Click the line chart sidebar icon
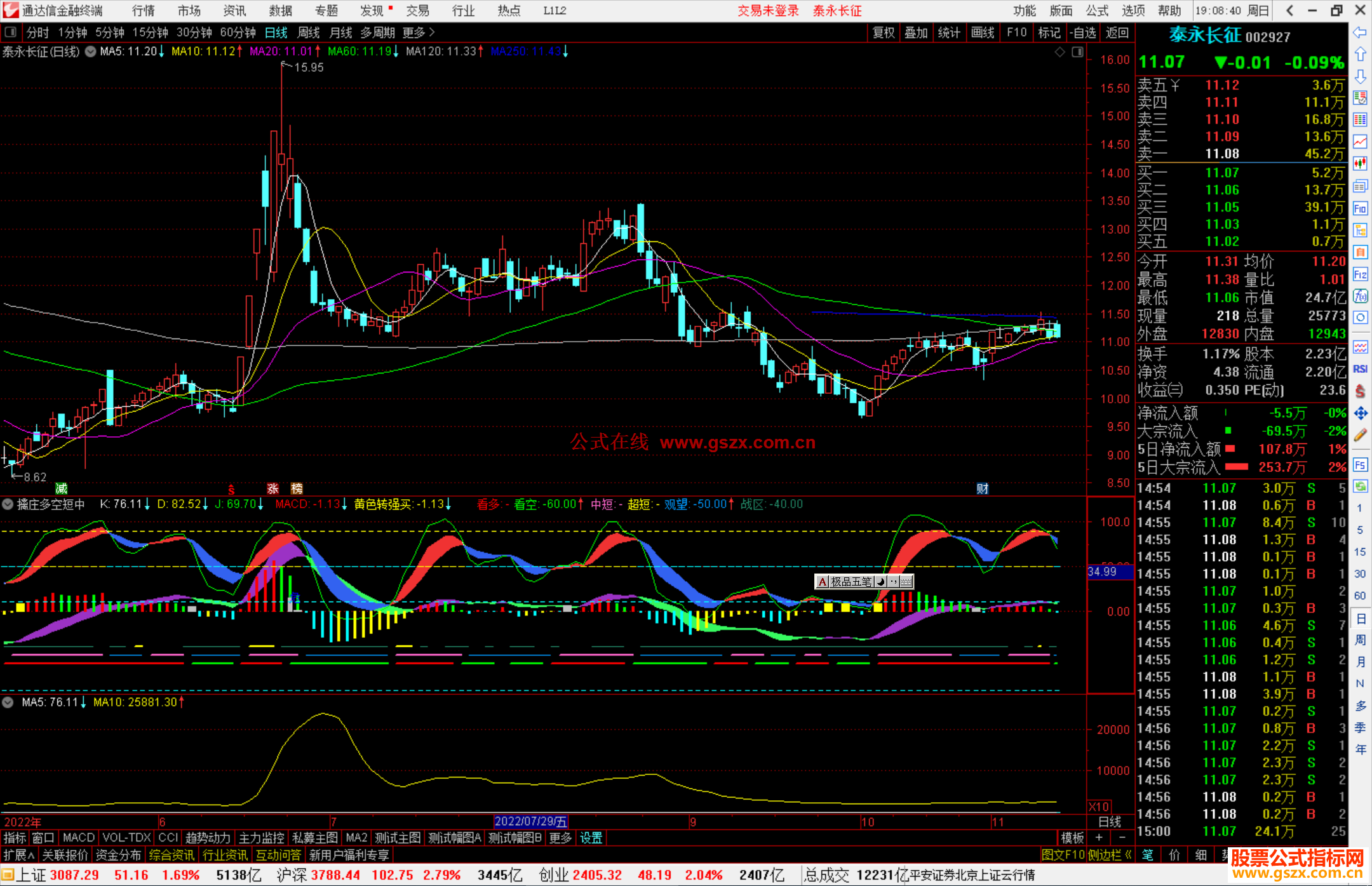1372x886 pixels. (1360, 142)
